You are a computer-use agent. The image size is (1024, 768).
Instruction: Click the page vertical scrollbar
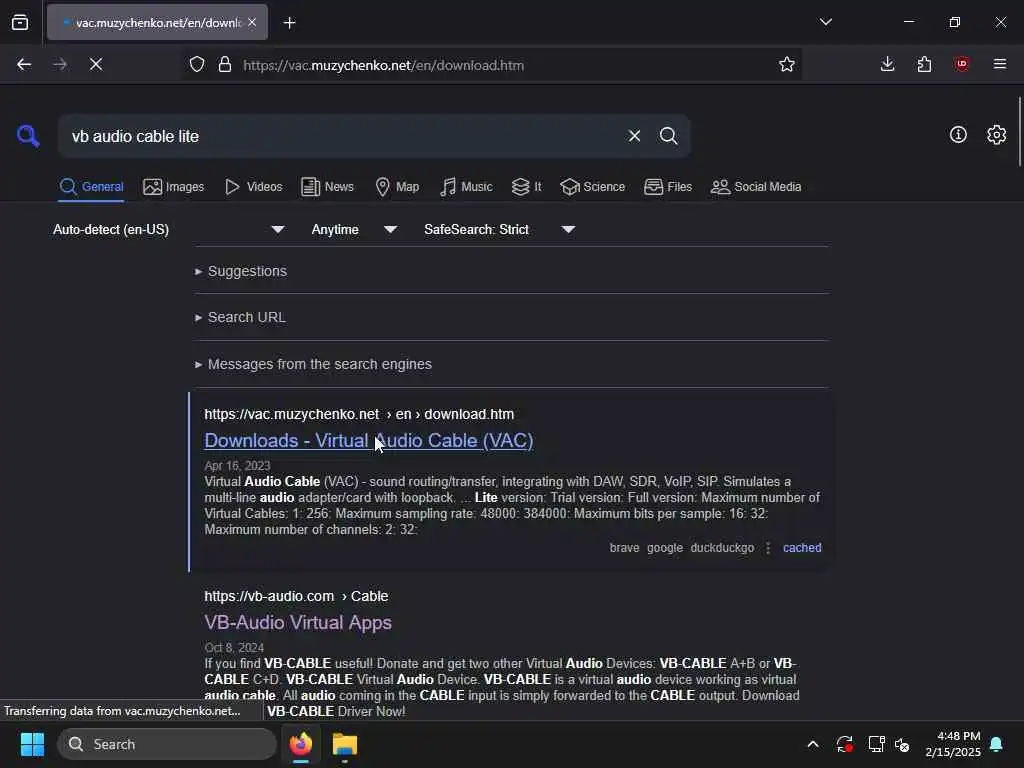pos(1019,131)
